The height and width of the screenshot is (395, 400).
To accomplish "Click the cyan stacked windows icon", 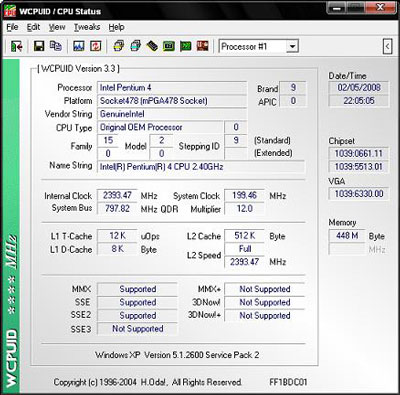I will coord(135,46).
